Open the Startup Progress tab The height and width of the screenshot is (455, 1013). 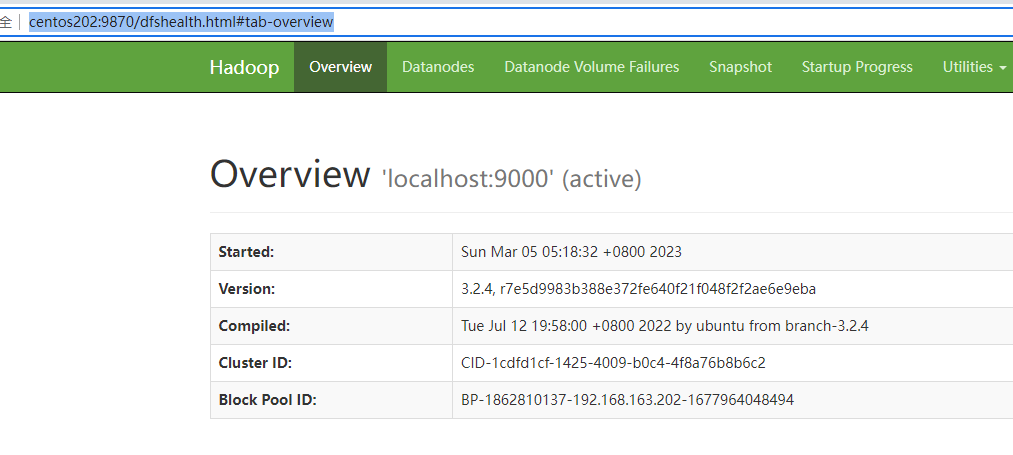[857, 67]
